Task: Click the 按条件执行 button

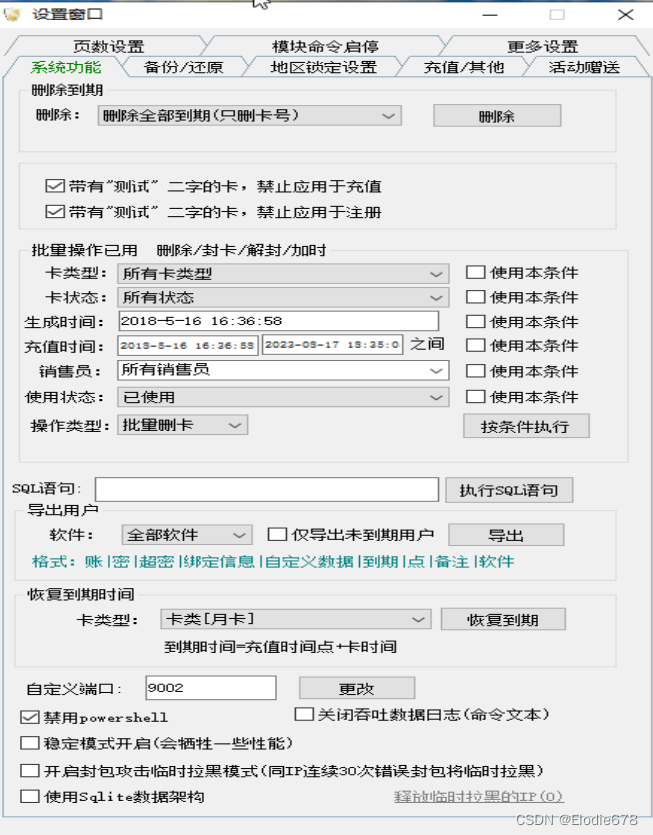Action: pos(526,426)
